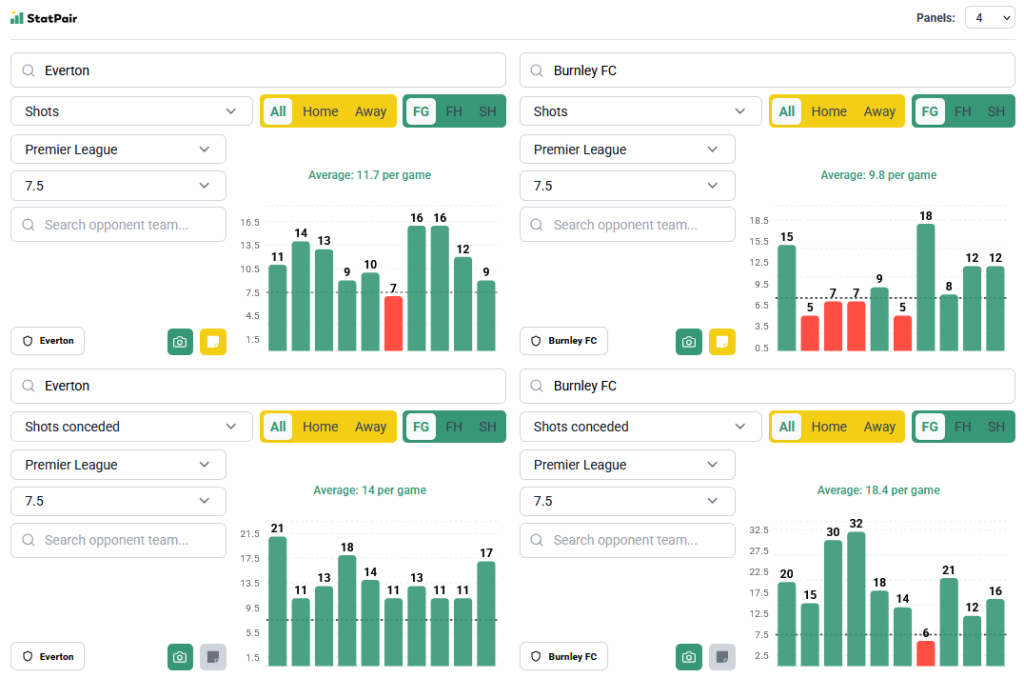The height and width of the screenshot is (678, 1024).
Task: Click the red 7-shot bar in Everton chart
Action: [394, 323]
